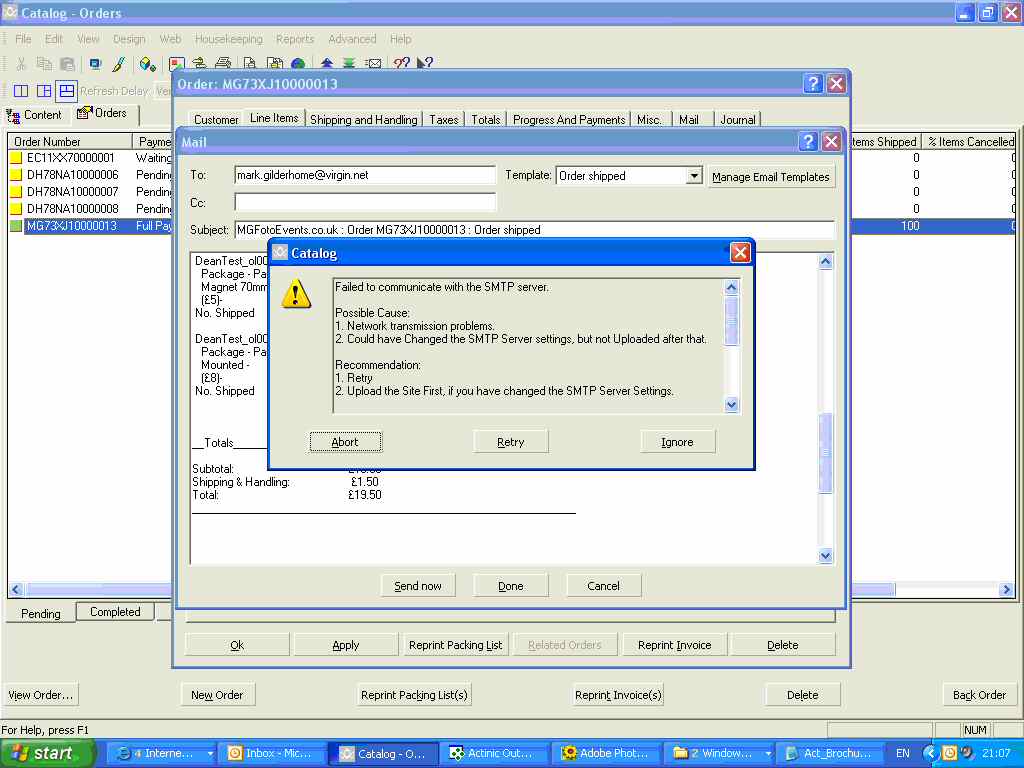Viewport: 1024px width, 768px height.
Task: Click the help question mark on Mail window
Action: (808, 142)
